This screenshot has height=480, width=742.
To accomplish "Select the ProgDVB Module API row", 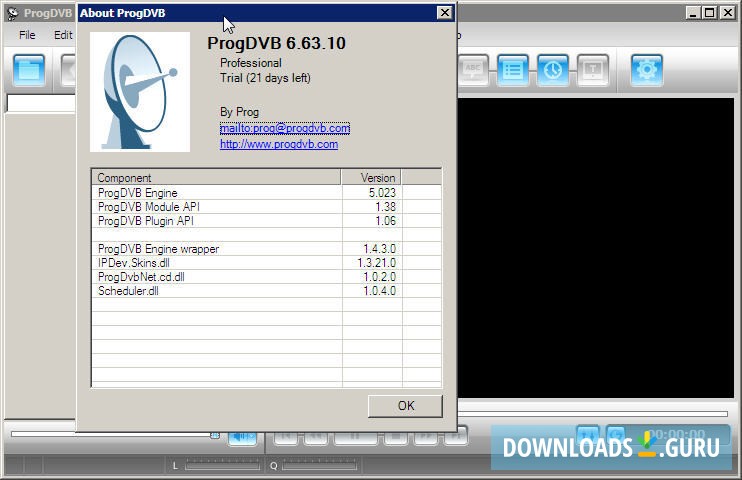I will point(266,207).
